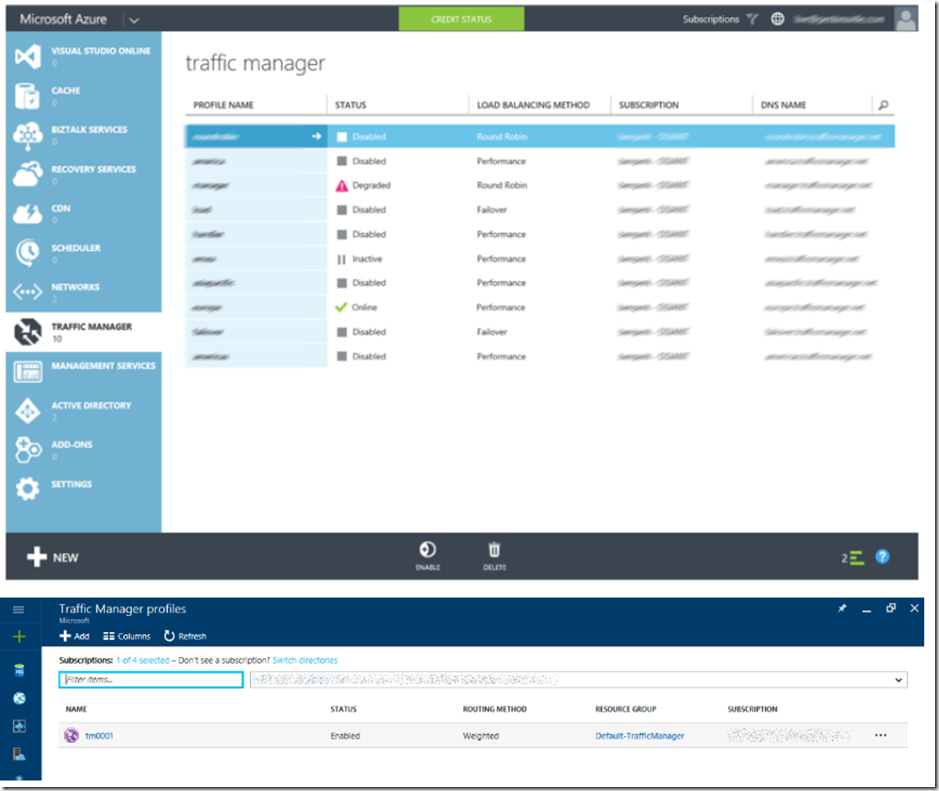This screenshot has width=939, height=791.
Task: Select Traffic Manager in the sidebar
Action: tap(83, 332)
